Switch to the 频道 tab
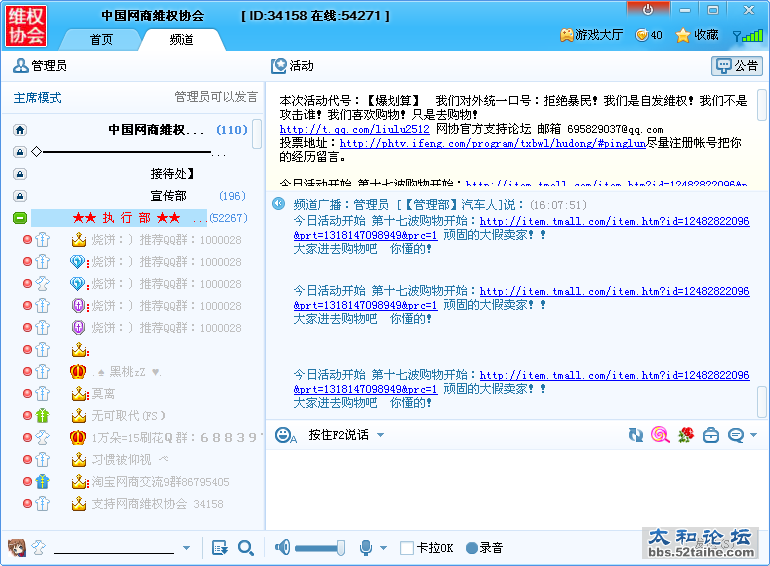This screenshot has width=770, height=566. (x=181, y=39)
